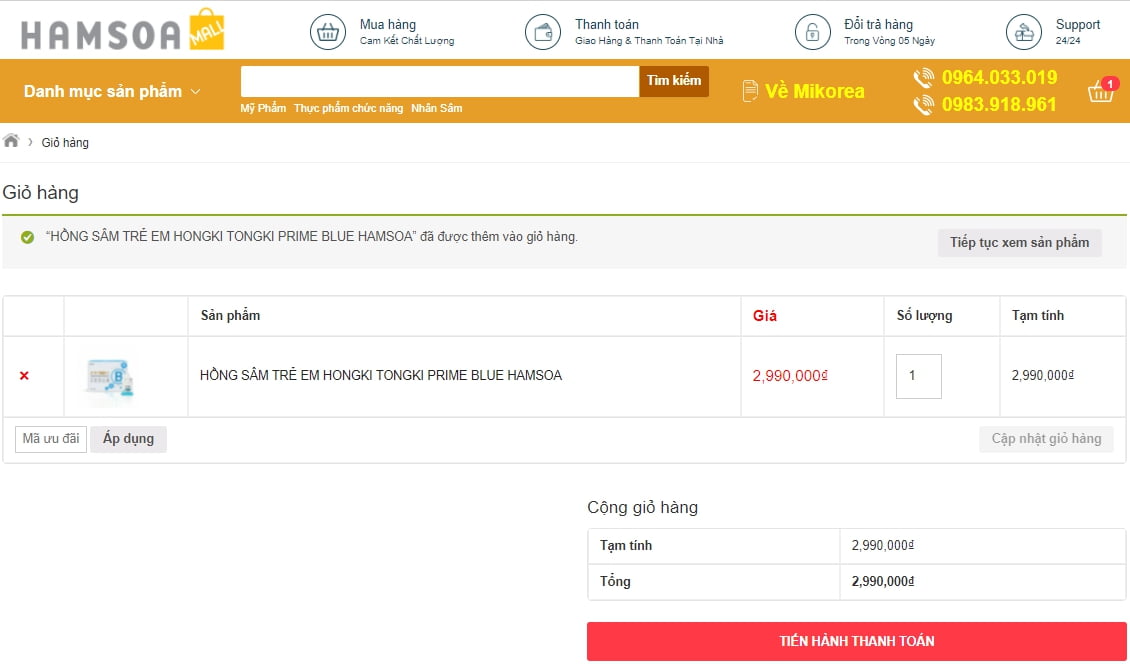Click the Tổng label in cart totals
The image size is (1130, 664).
point(615,582)
